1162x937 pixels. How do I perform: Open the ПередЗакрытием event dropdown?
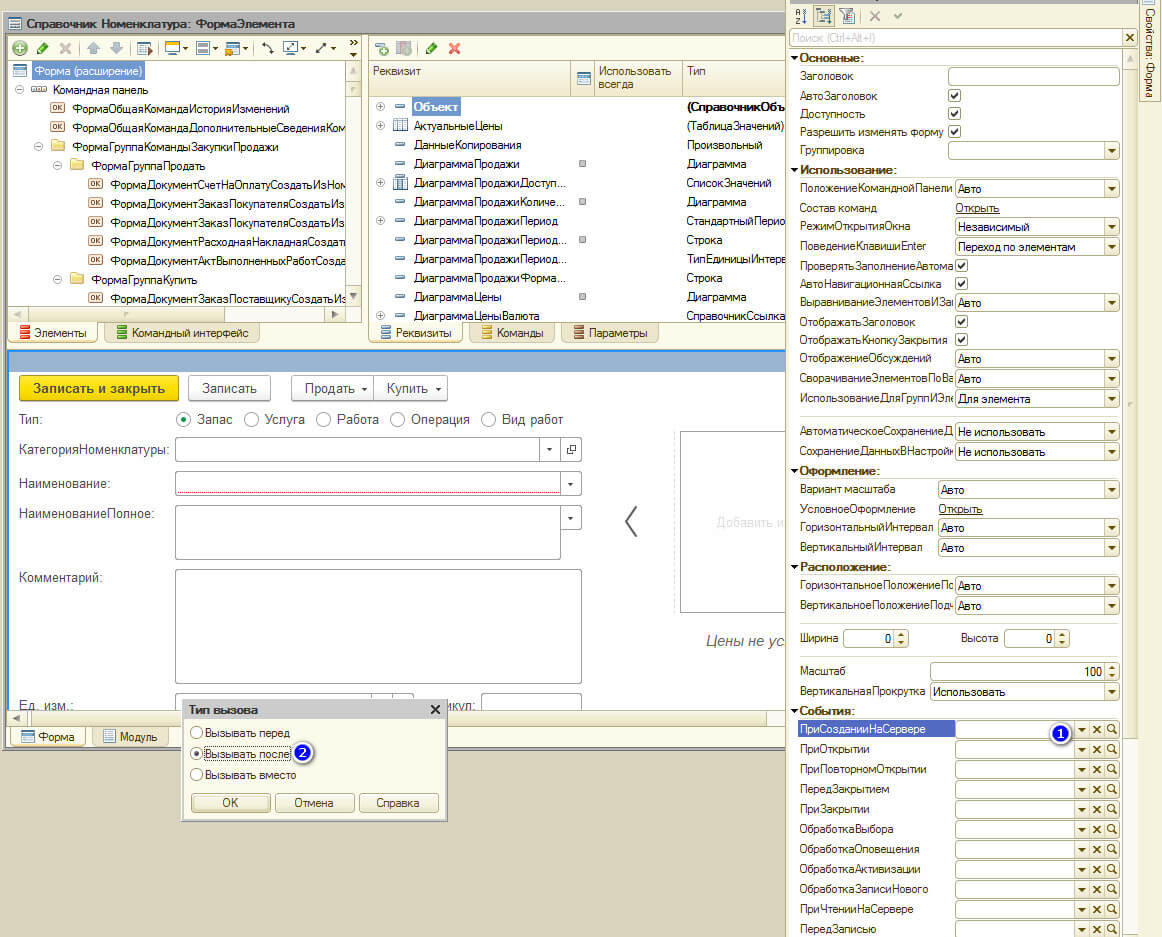click(1081, 790)
